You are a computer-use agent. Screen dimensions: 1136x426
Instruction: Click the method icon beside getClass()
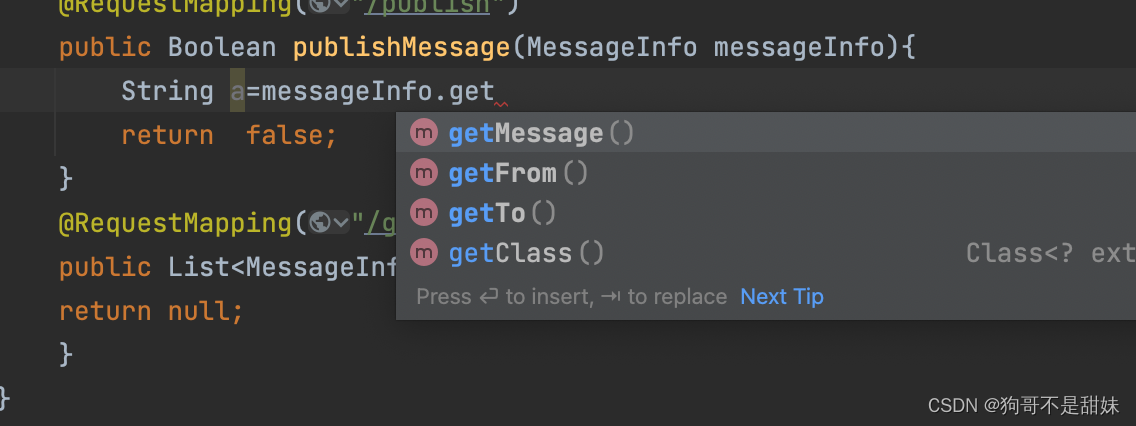(x=424, y=252)
